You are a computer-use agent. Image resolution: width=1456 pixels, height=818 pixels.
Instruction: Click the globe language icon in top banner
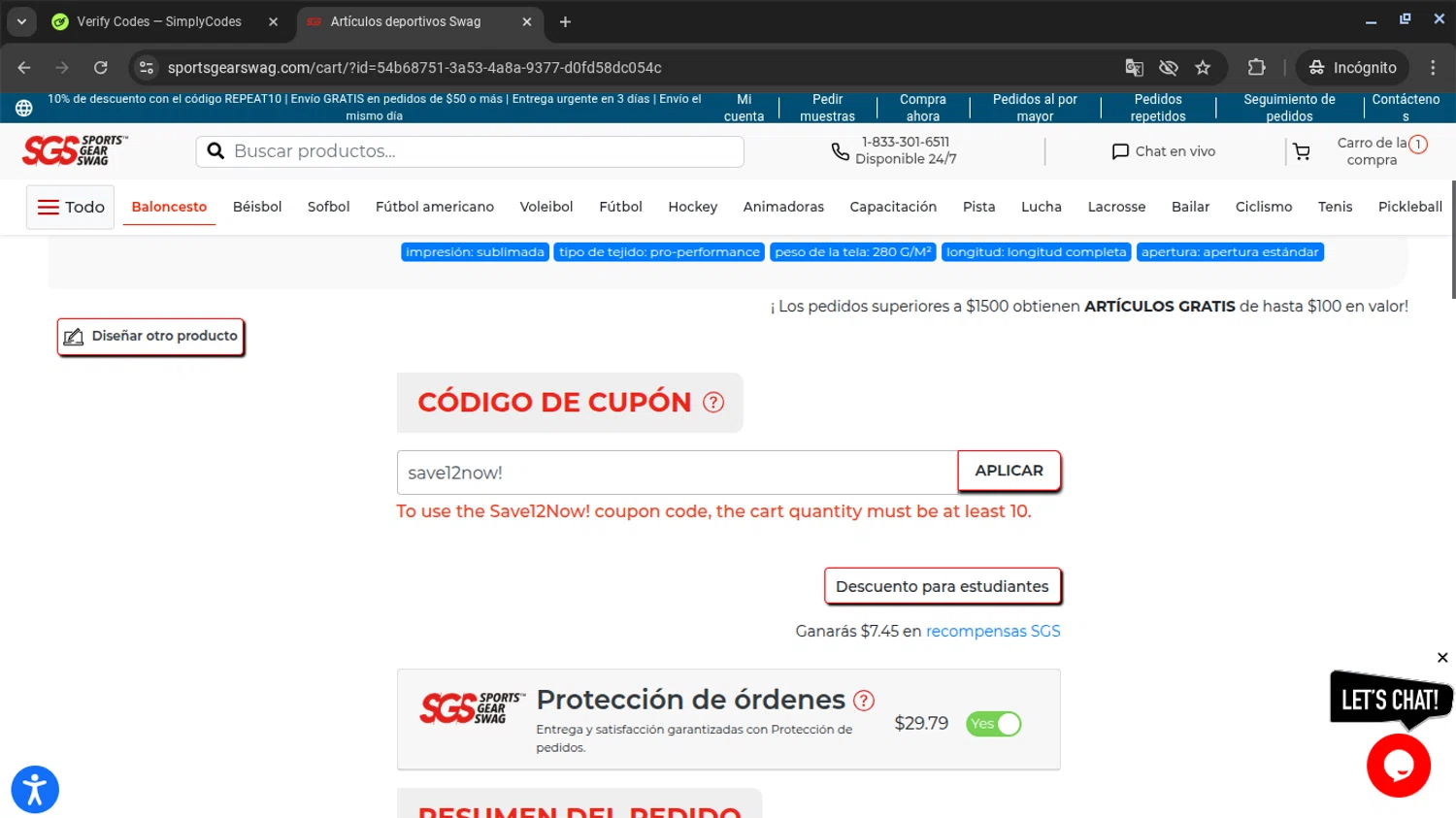coord(23,108)
